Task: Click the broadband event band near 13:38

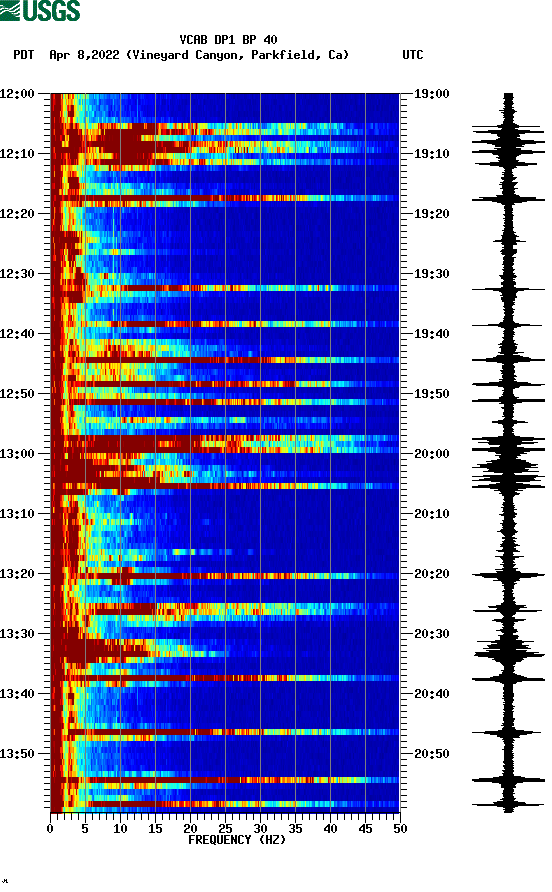Action: (x=225, y=678)
